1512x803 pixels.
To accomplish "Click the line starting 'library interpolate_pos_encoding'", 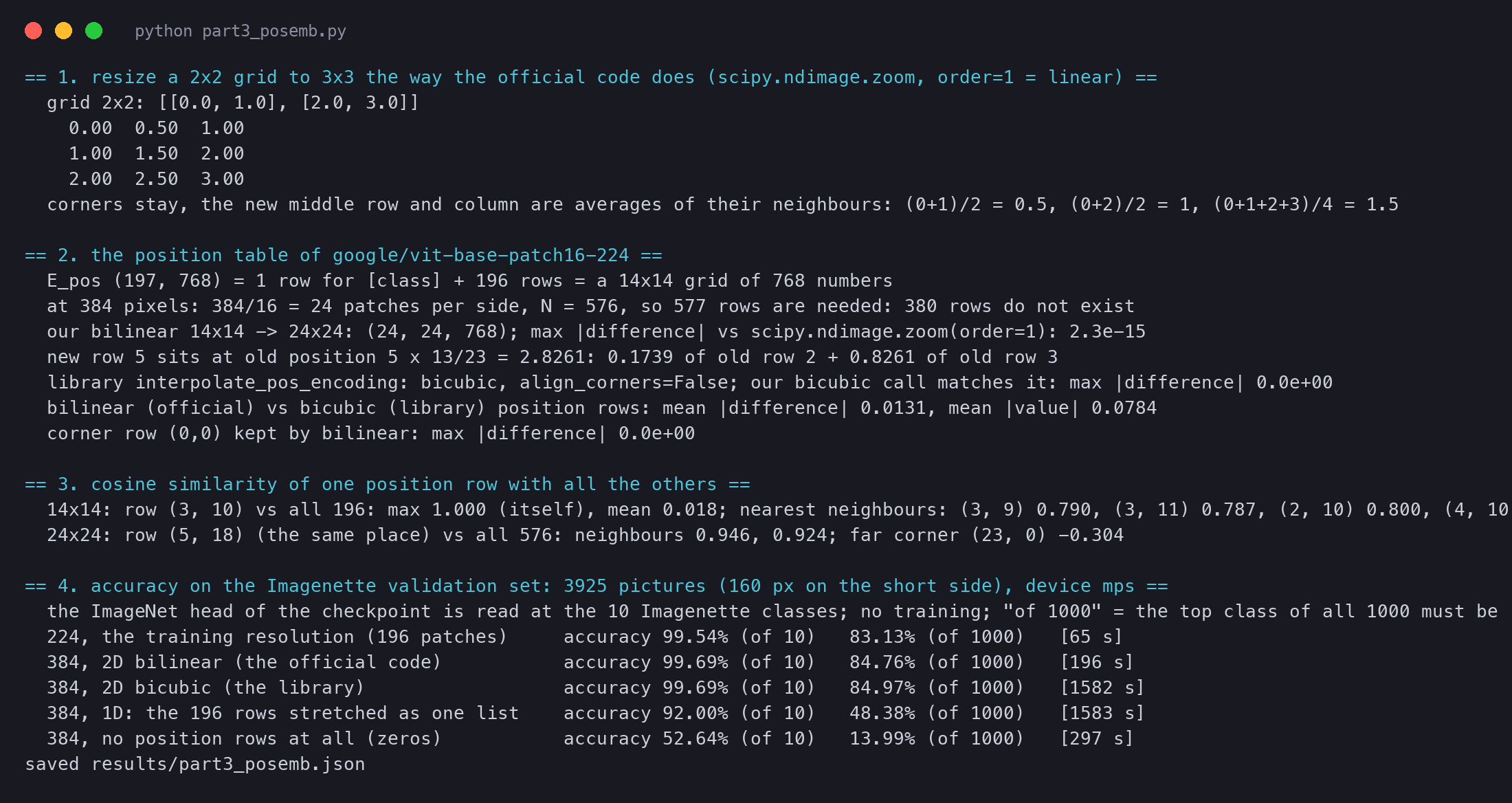I will [x=690, y=382].
